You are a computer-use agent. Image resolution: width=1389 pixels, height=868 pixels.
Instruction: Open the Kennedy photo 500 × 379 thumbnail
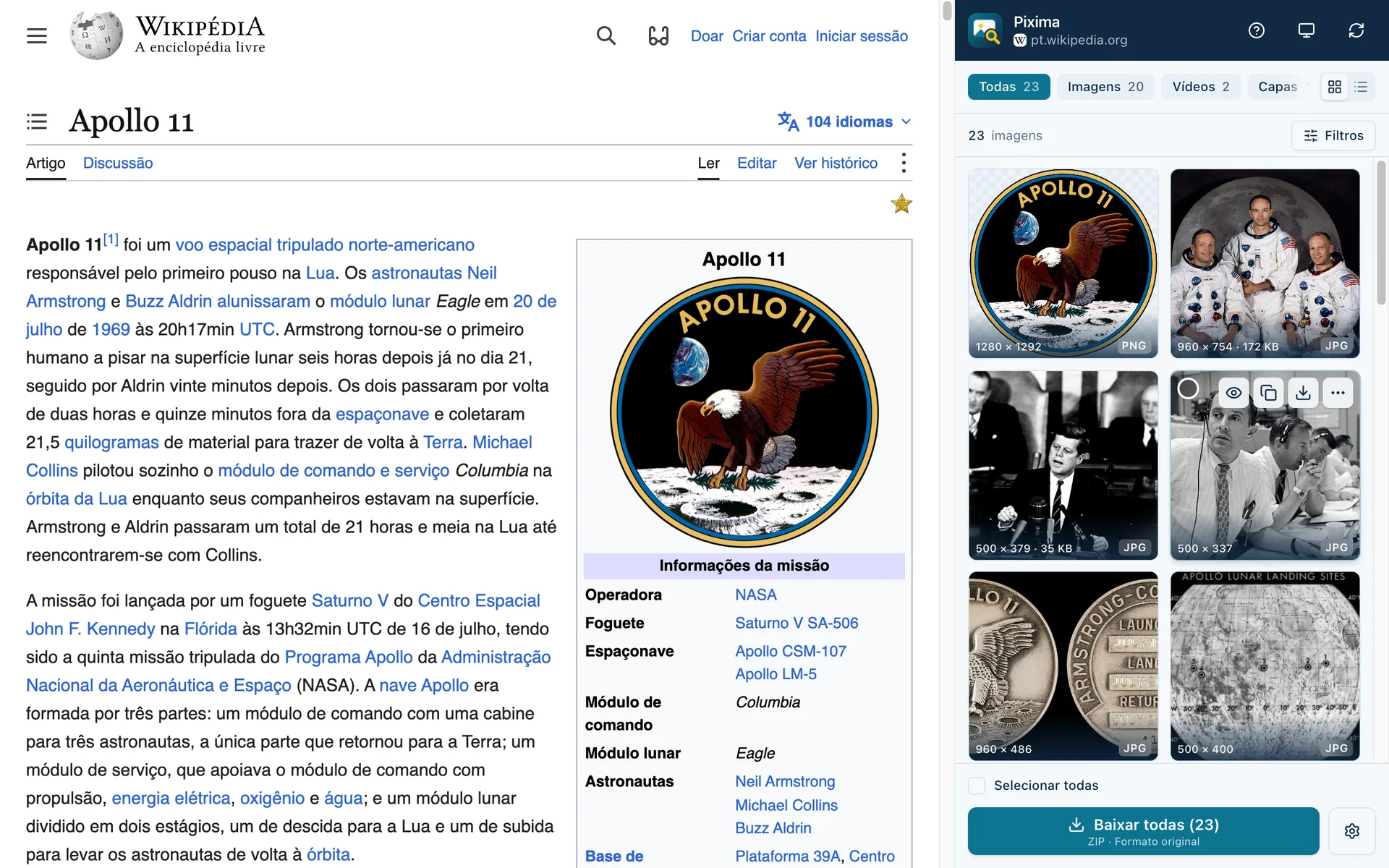(x=1063, y=465)
